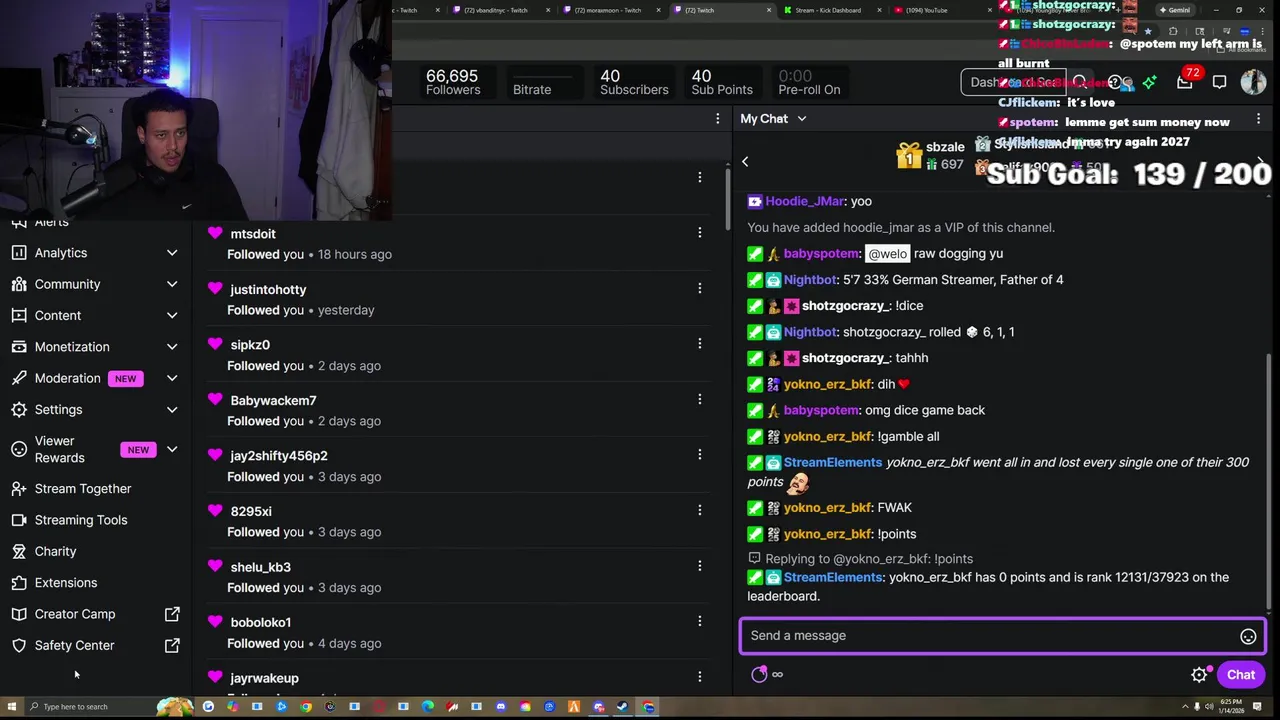The image size is (1280, 720).
Task: Click the 40 Subscribers stat
Action: click(634, 82)
